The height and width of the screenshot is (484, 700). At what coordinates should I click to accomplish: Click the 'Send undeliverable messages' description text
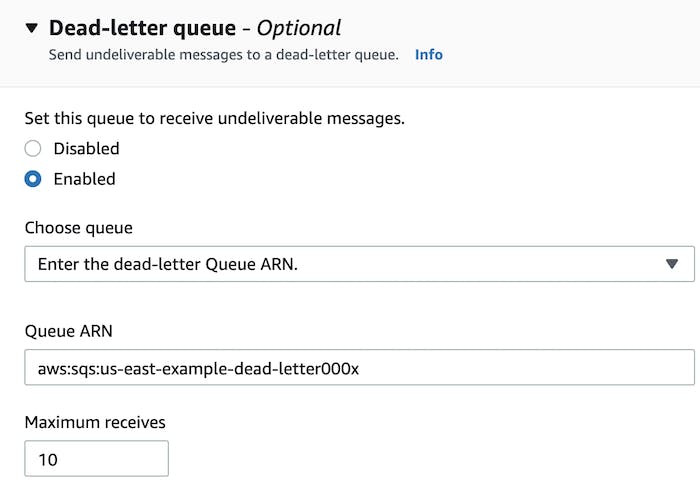pos(224,54)
